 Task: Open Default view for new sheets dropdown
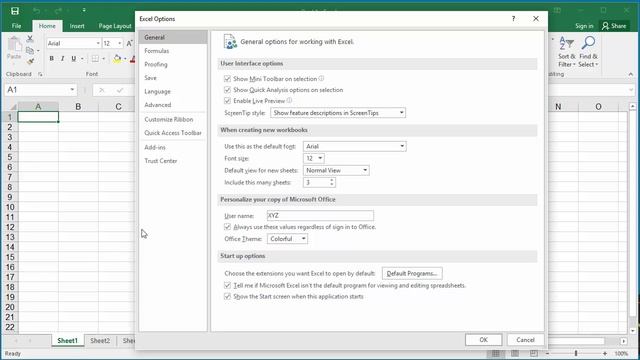click(x=336, y=170)
